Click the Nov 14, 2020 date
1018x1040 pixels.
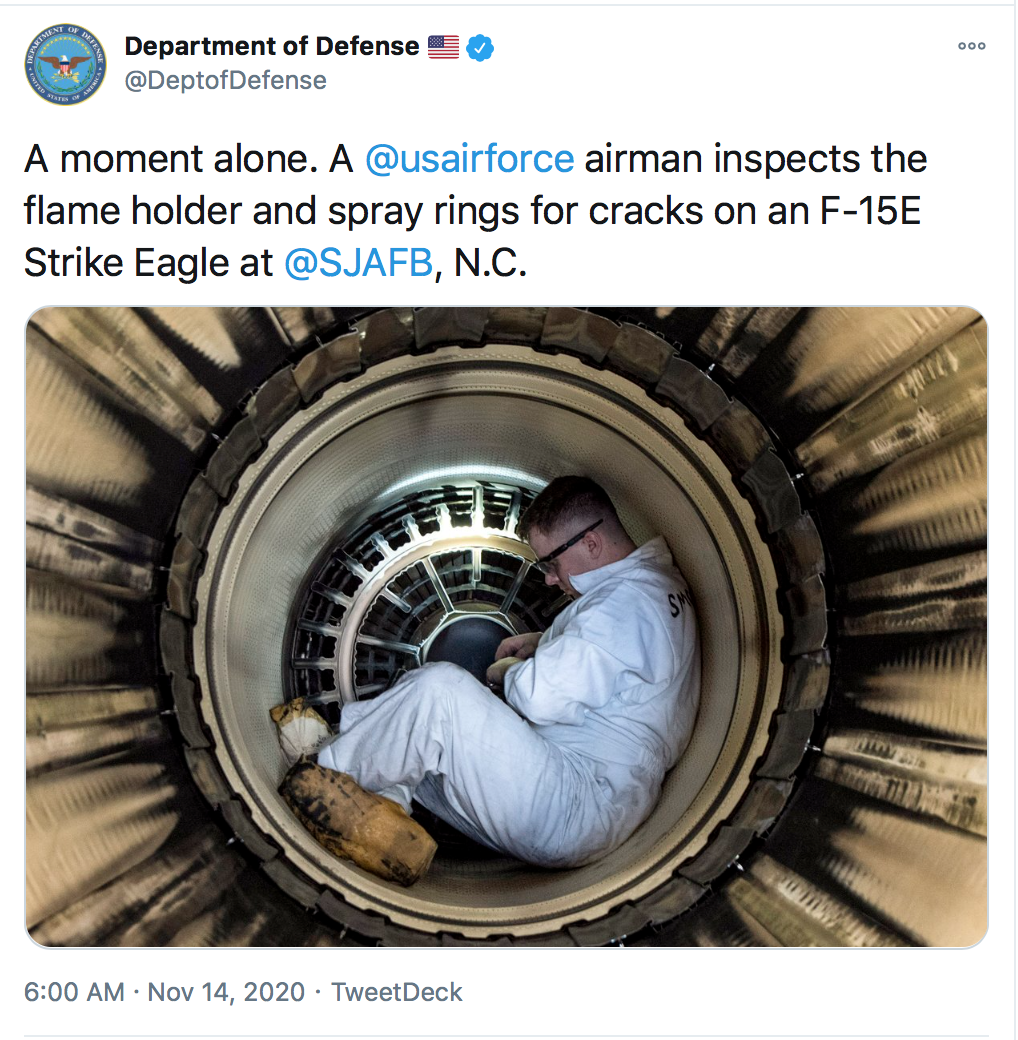[x=226, y=992]
